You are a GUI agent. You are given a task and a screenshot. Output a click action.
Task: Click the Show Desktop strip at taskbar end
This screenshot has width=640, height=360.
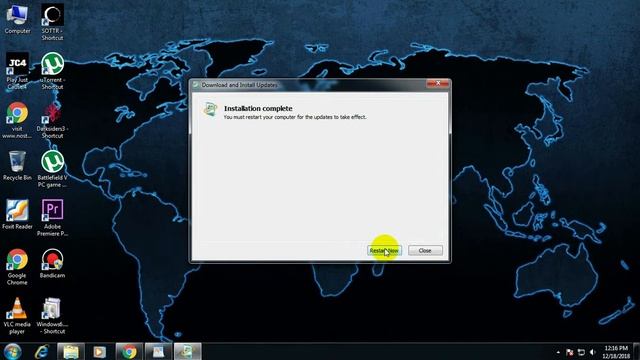pos(636,351)
